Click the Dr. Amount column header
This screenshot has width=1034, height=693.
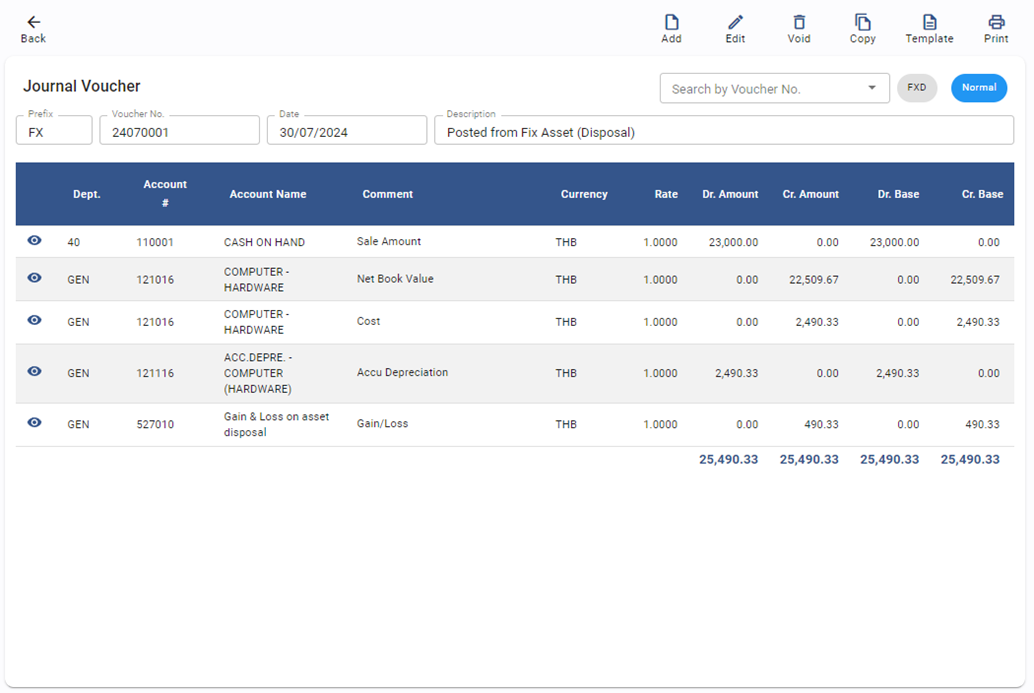730,194
